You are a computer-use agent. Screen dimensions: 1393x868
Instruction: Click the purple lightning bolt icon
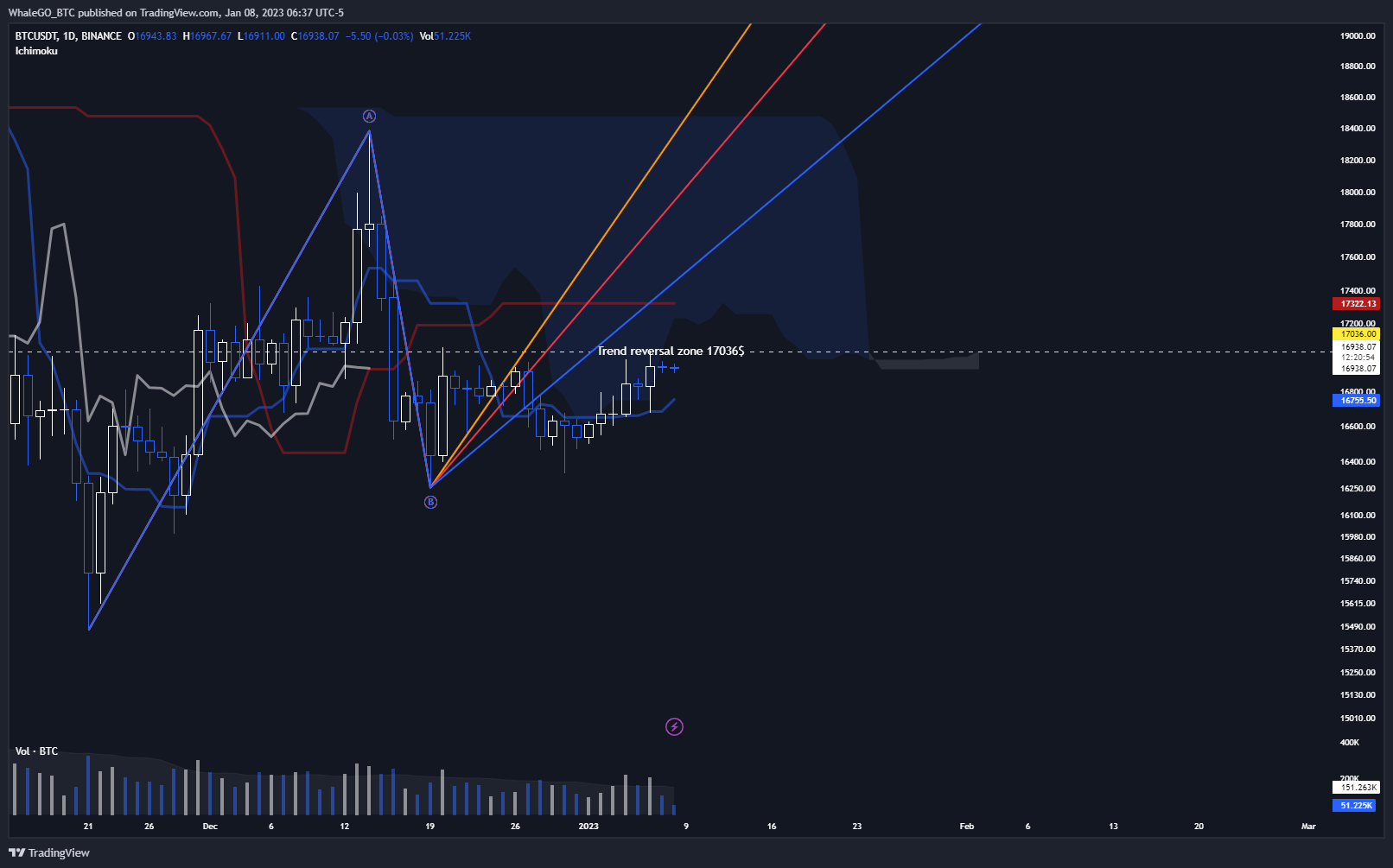674,727
